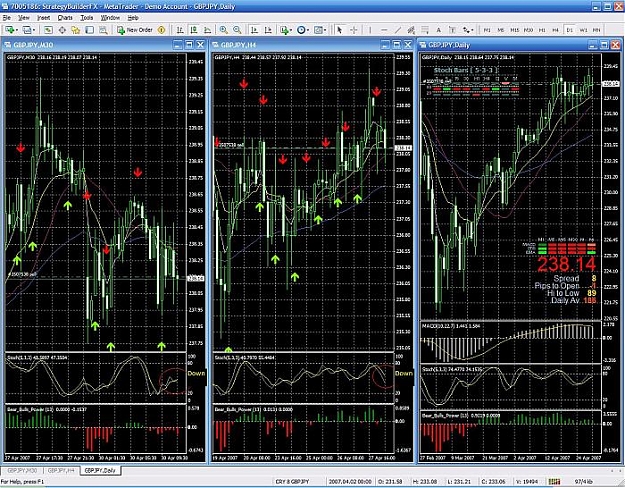Viewport: 625px width, 488px height.
Task: Toggle Expert Advisors on or off
Action: pos(161,30)
